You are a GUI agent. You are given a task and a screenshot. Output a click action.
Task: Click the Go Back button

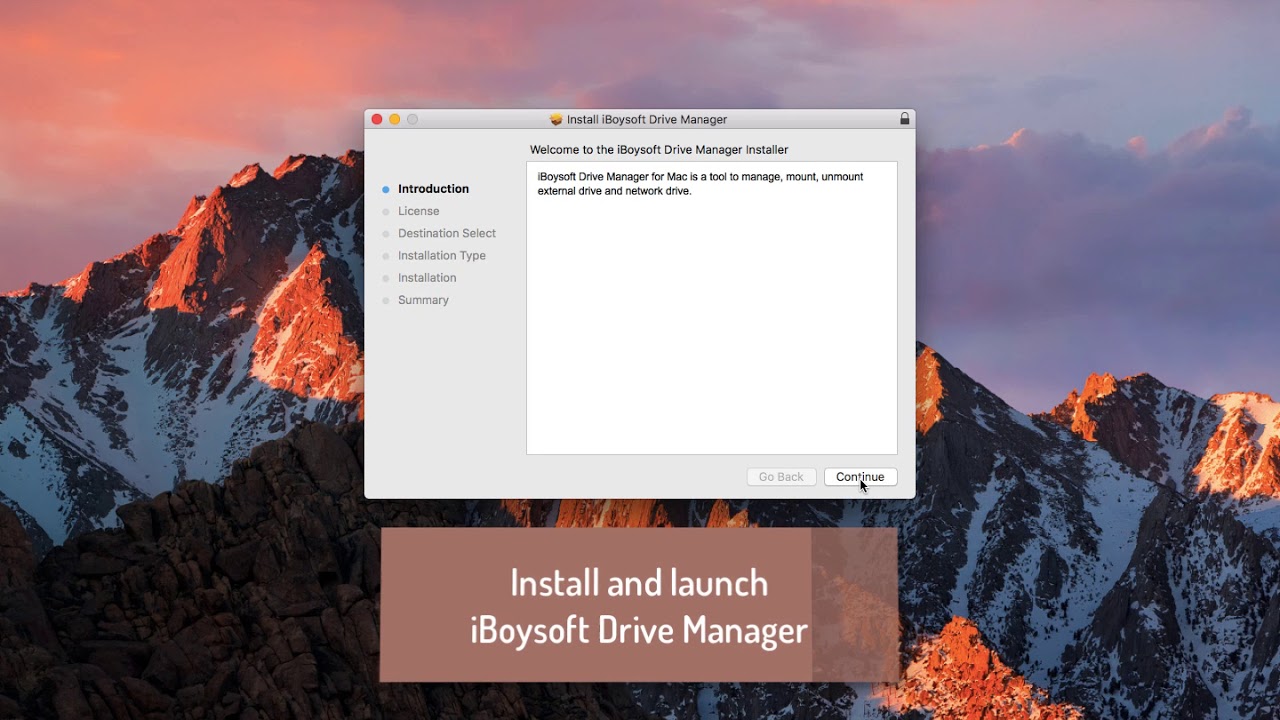pos(781,477)
